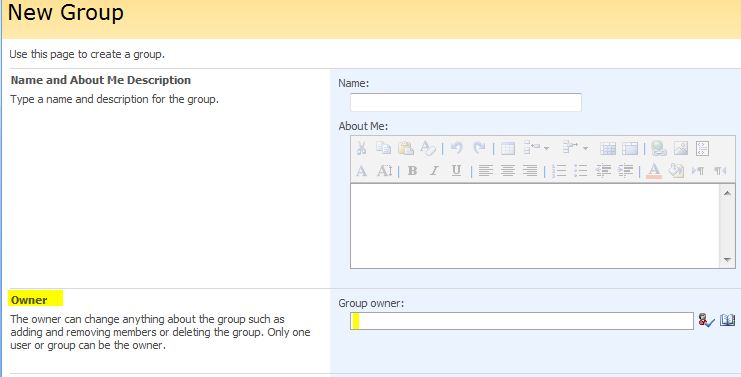The image size is (741, 377).
Task: Click the Redo arrow icon
Action: [x=479, y=148]
